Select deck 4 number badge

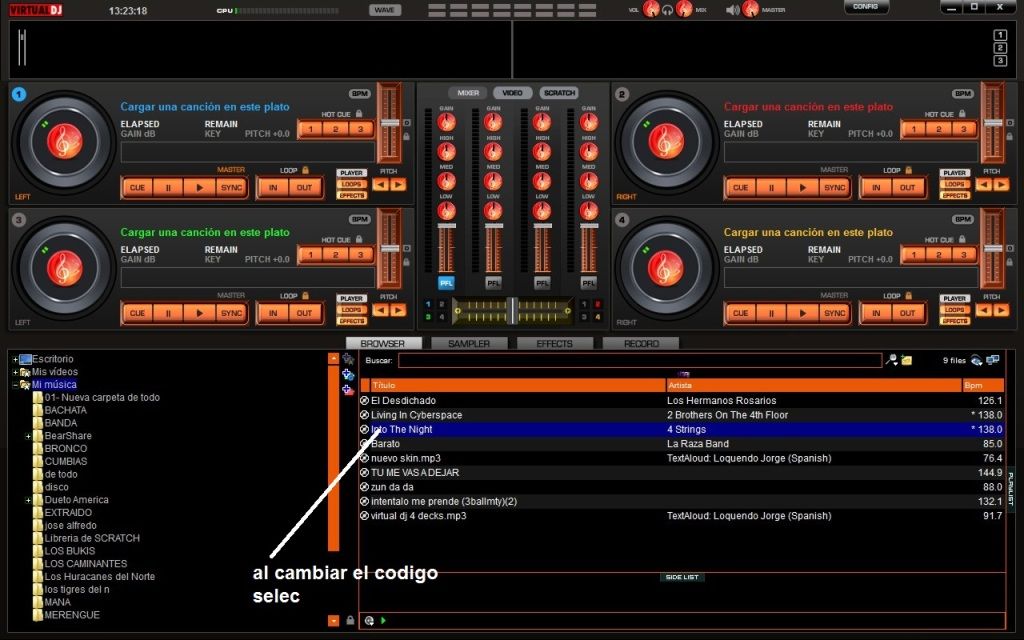coord(622,219)
